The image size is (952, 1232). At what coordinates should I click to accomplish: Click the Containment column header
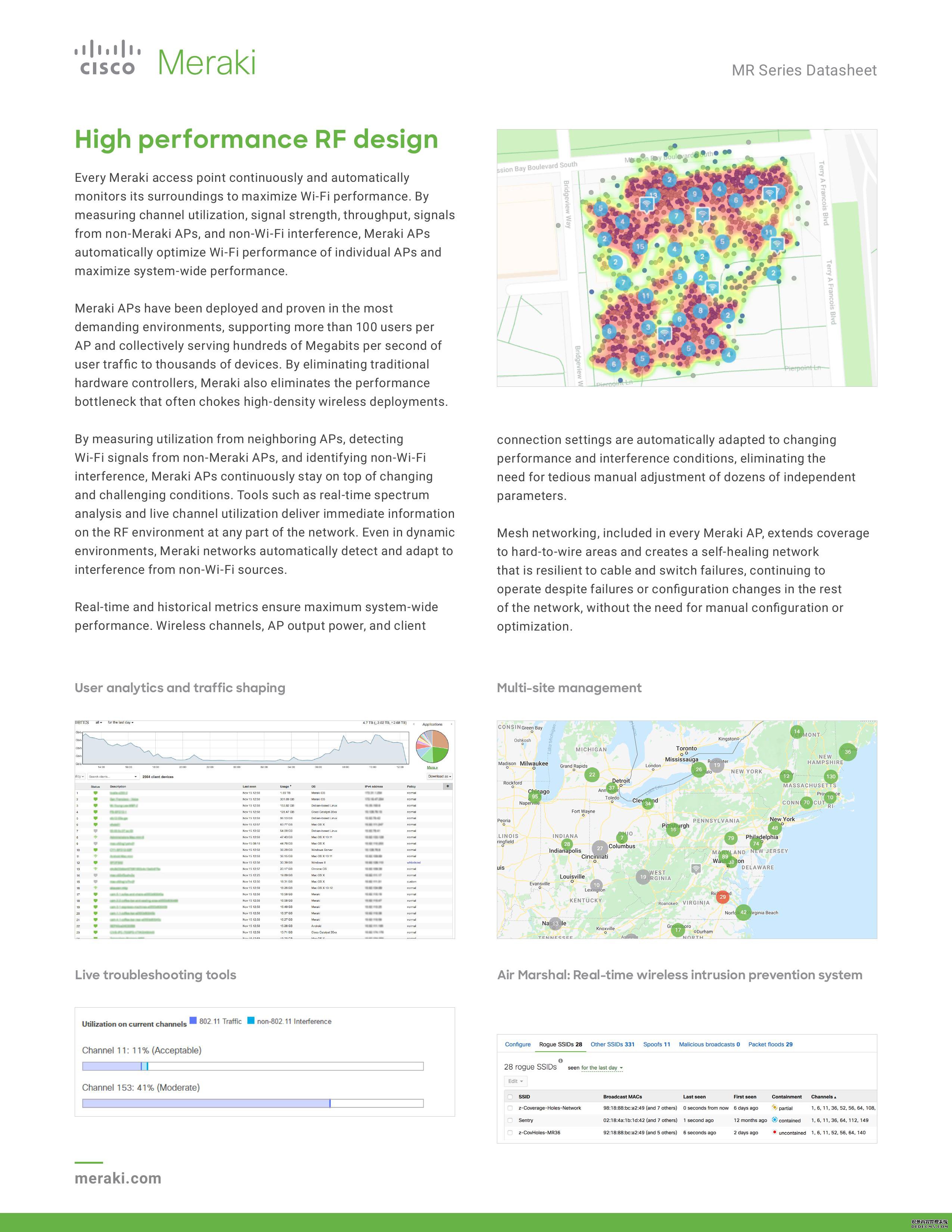(x=787, y=1096)
